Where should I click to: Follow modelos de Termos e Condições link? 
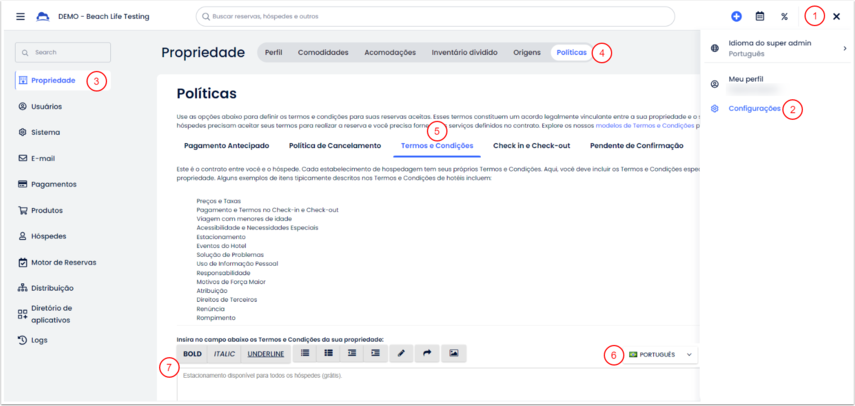[x=645, y=125]
